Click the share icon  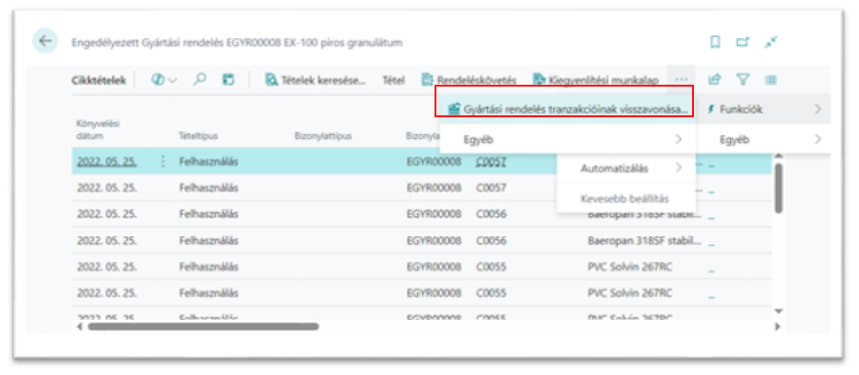tap(714, 80)
